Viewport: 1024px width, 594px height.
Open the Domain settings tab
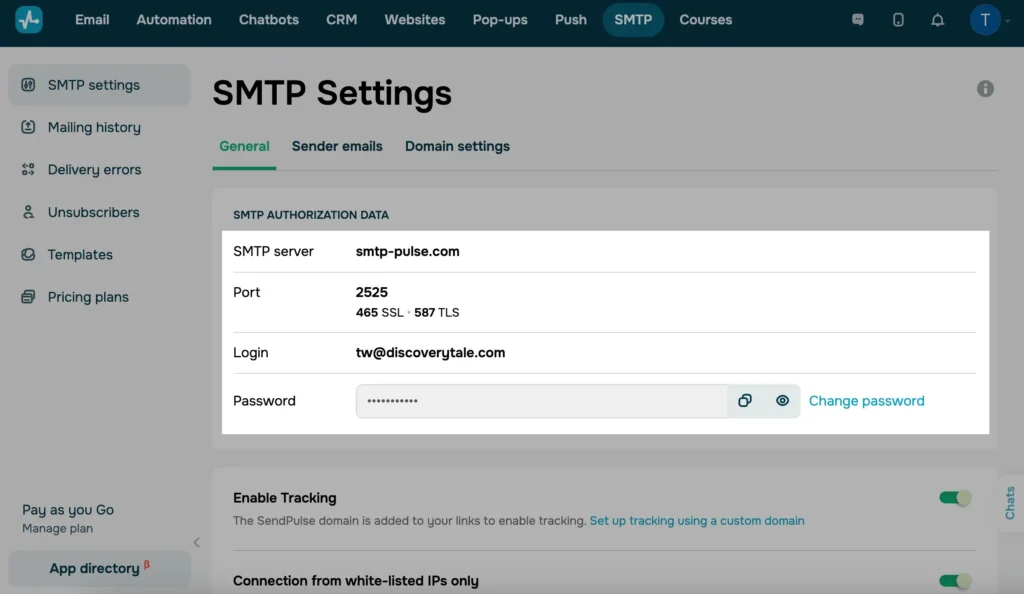pos(457,146)
